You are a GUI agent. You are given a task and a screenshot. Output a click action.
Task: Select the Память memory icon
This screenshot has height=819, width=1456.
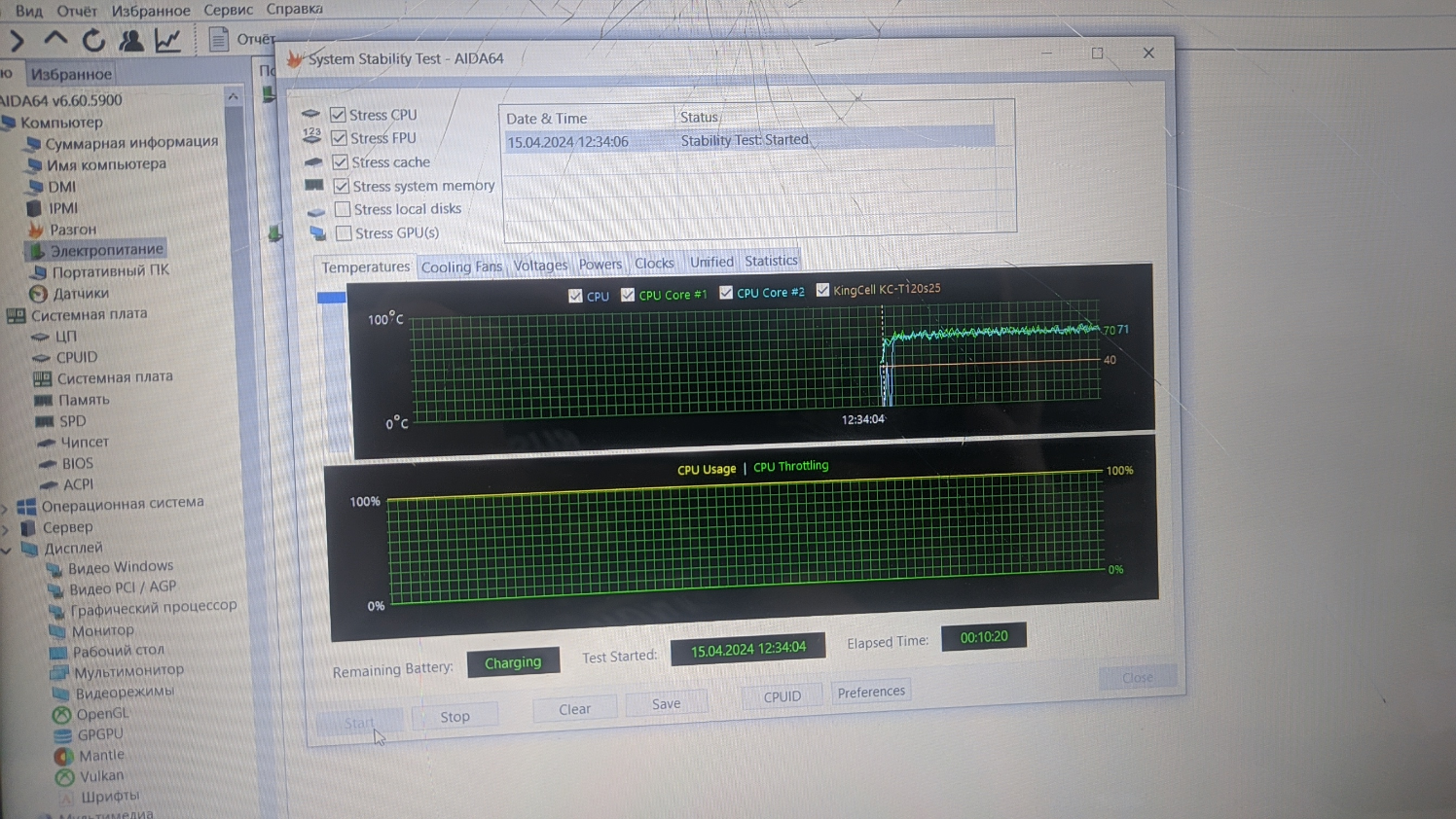pos(43,400)
